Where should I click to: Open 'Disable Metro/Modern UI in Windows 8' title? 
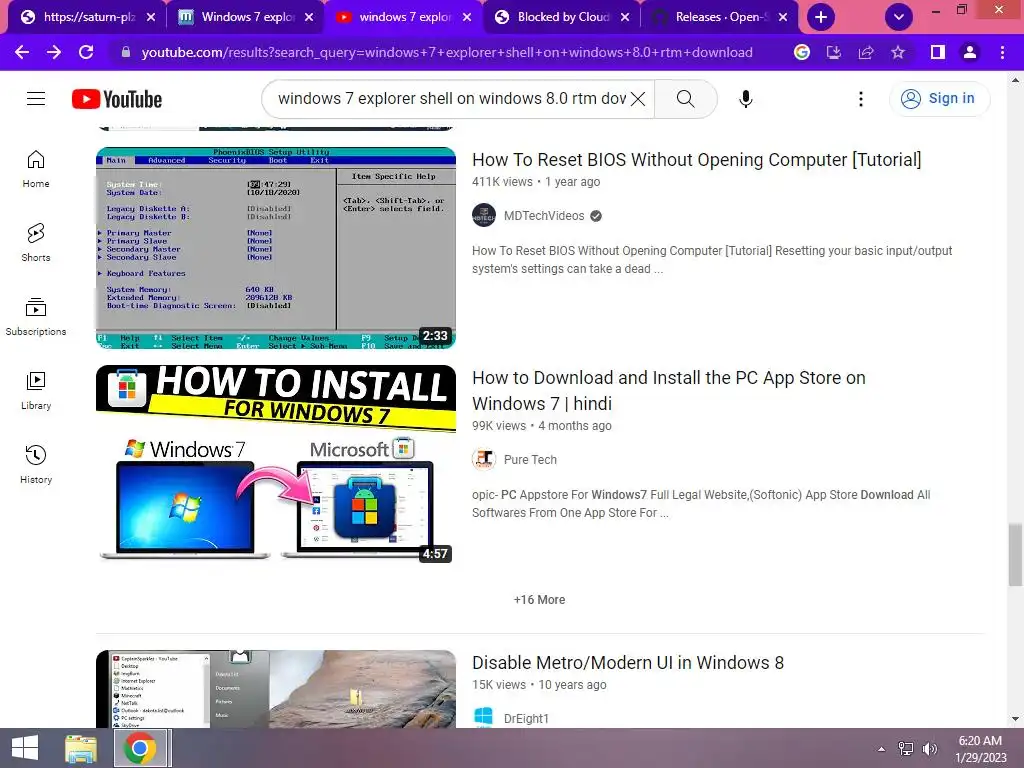coord(628,662)
